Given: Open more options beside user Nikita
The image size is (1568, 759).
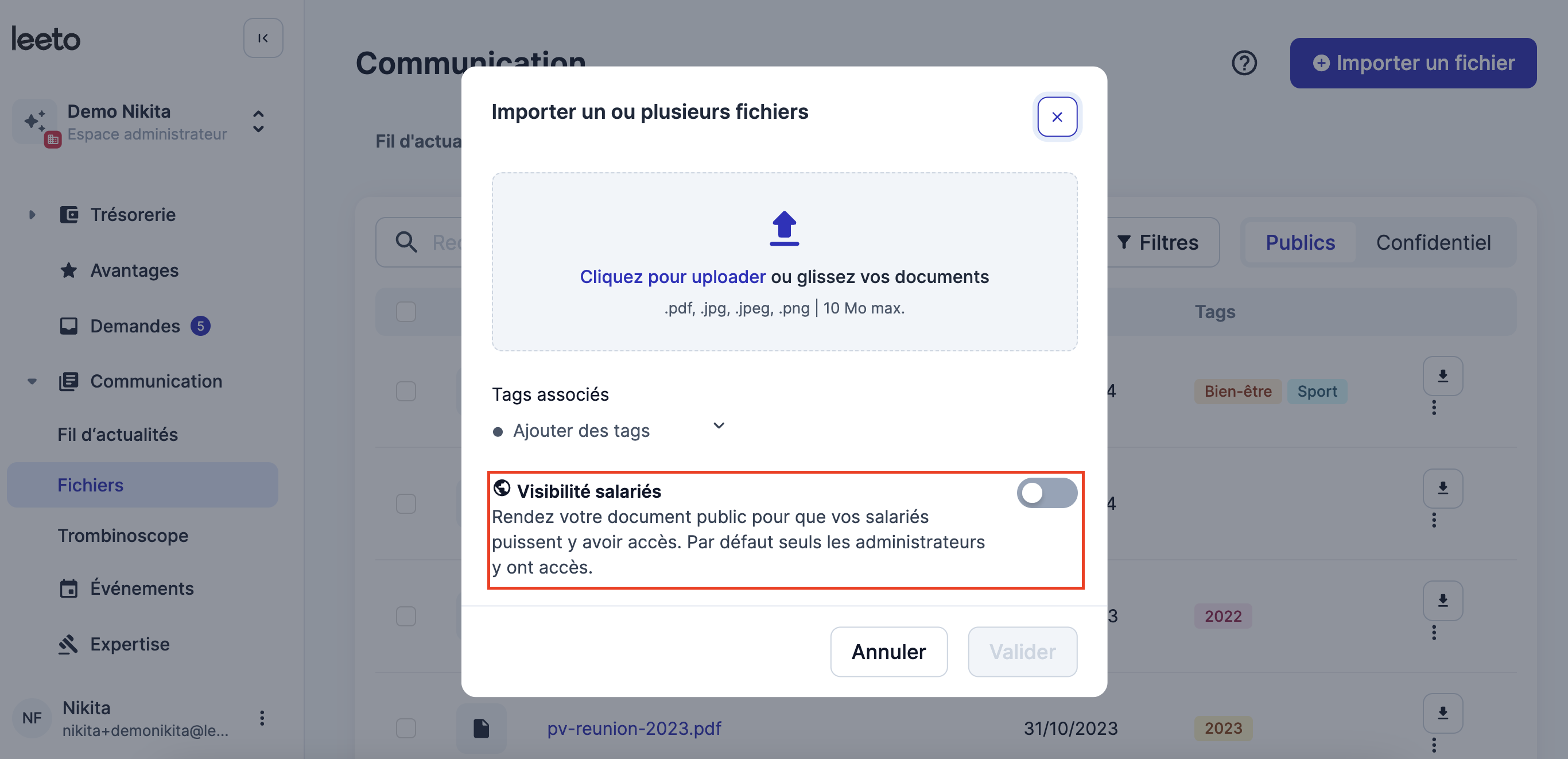Looking at the screenshot, I should pyautogui.click(x=262, y=718).
